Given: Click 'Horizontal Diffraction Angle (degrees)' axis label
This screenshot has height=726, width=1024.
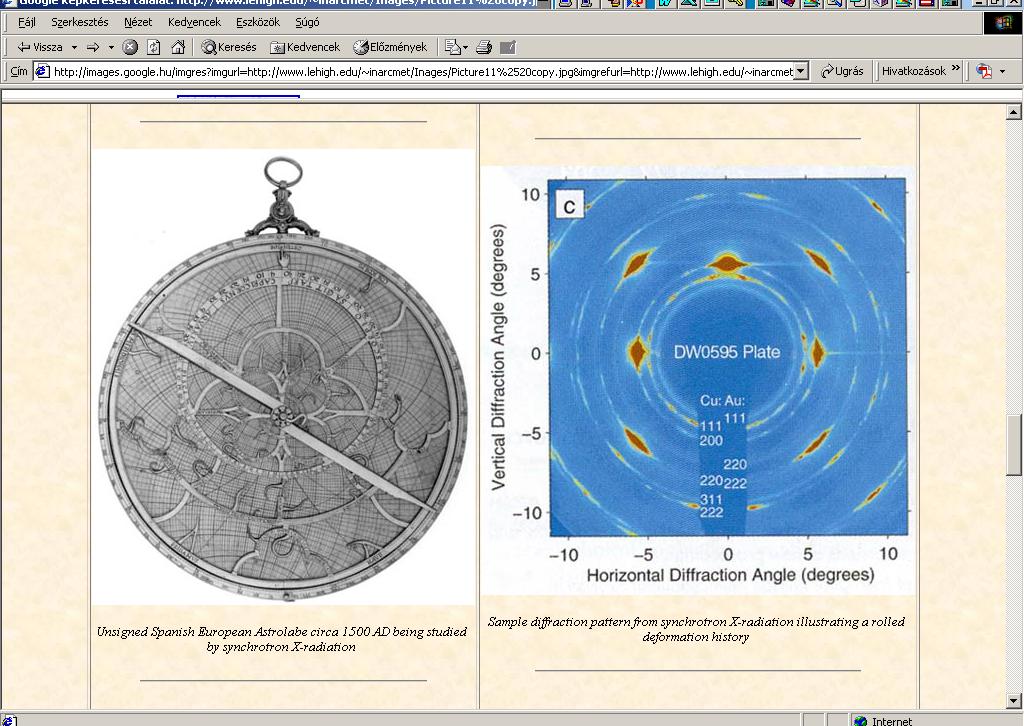Looking at the screenshot, I should tap(730, 575).
